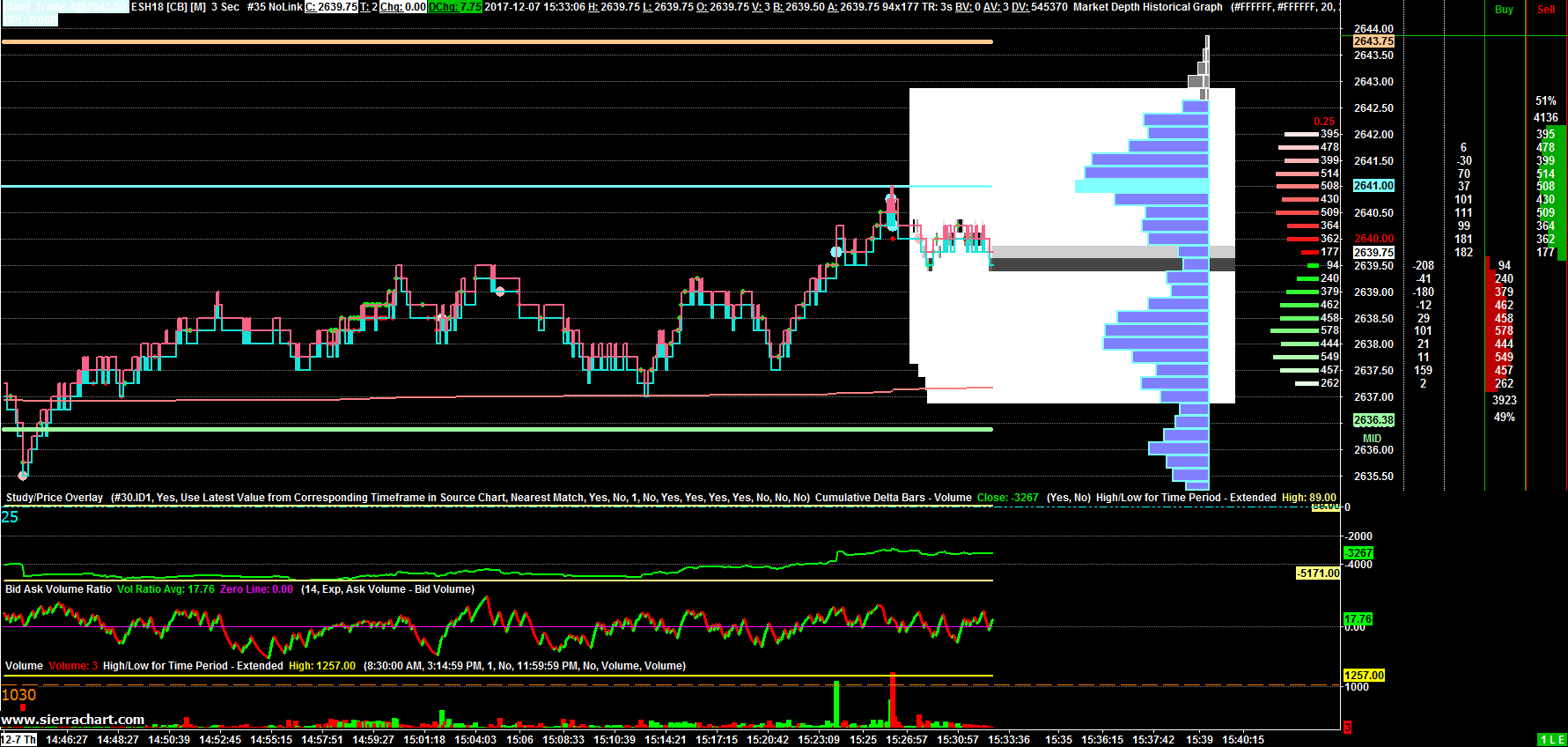Click the 15:01:18 time axis label
1568x747 pixels.
click(x=424, y=740)
